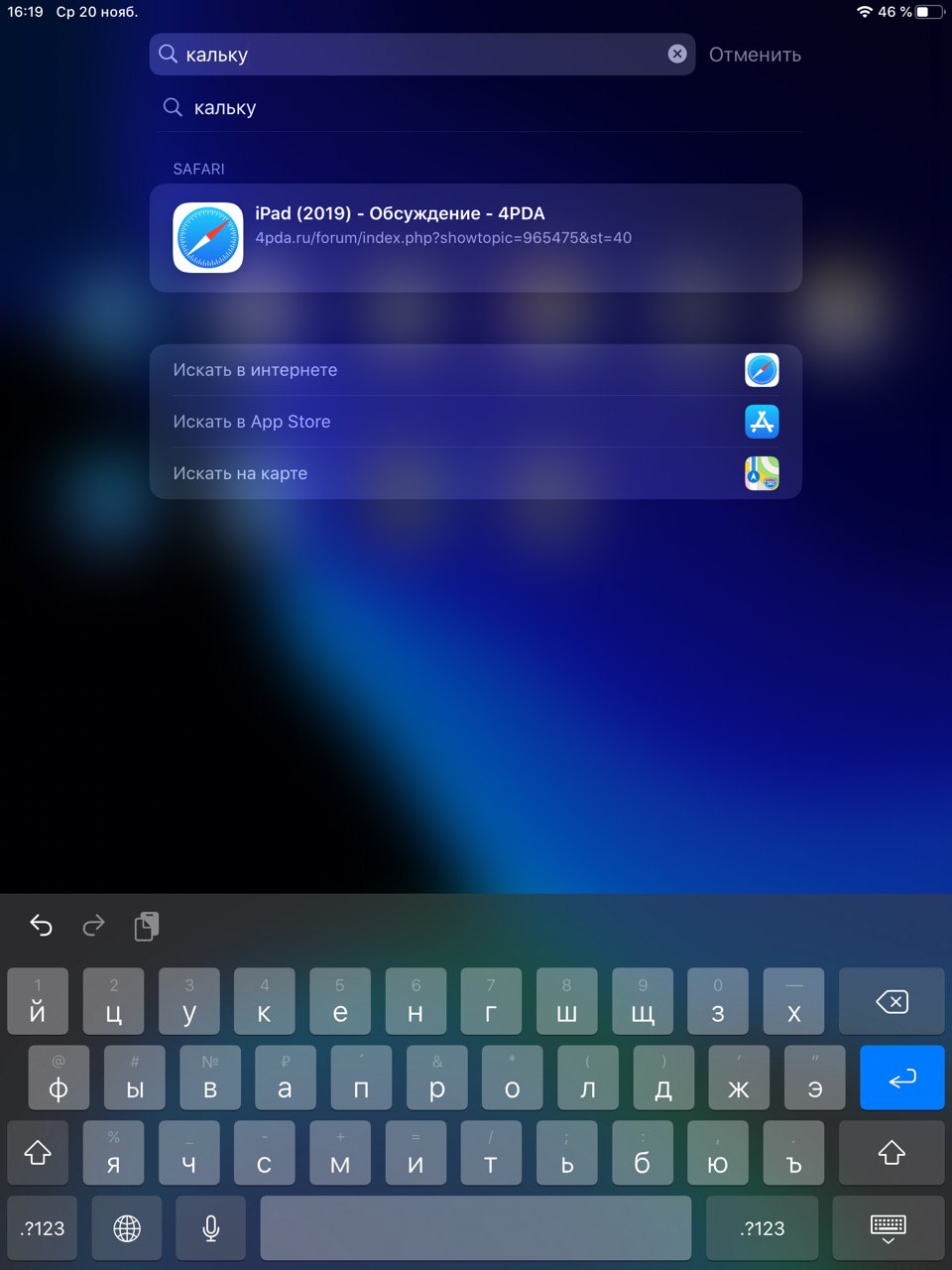This screenshot has height=1270, width=952.
Task: Tap the ь key
Action: click(566, 1153)
